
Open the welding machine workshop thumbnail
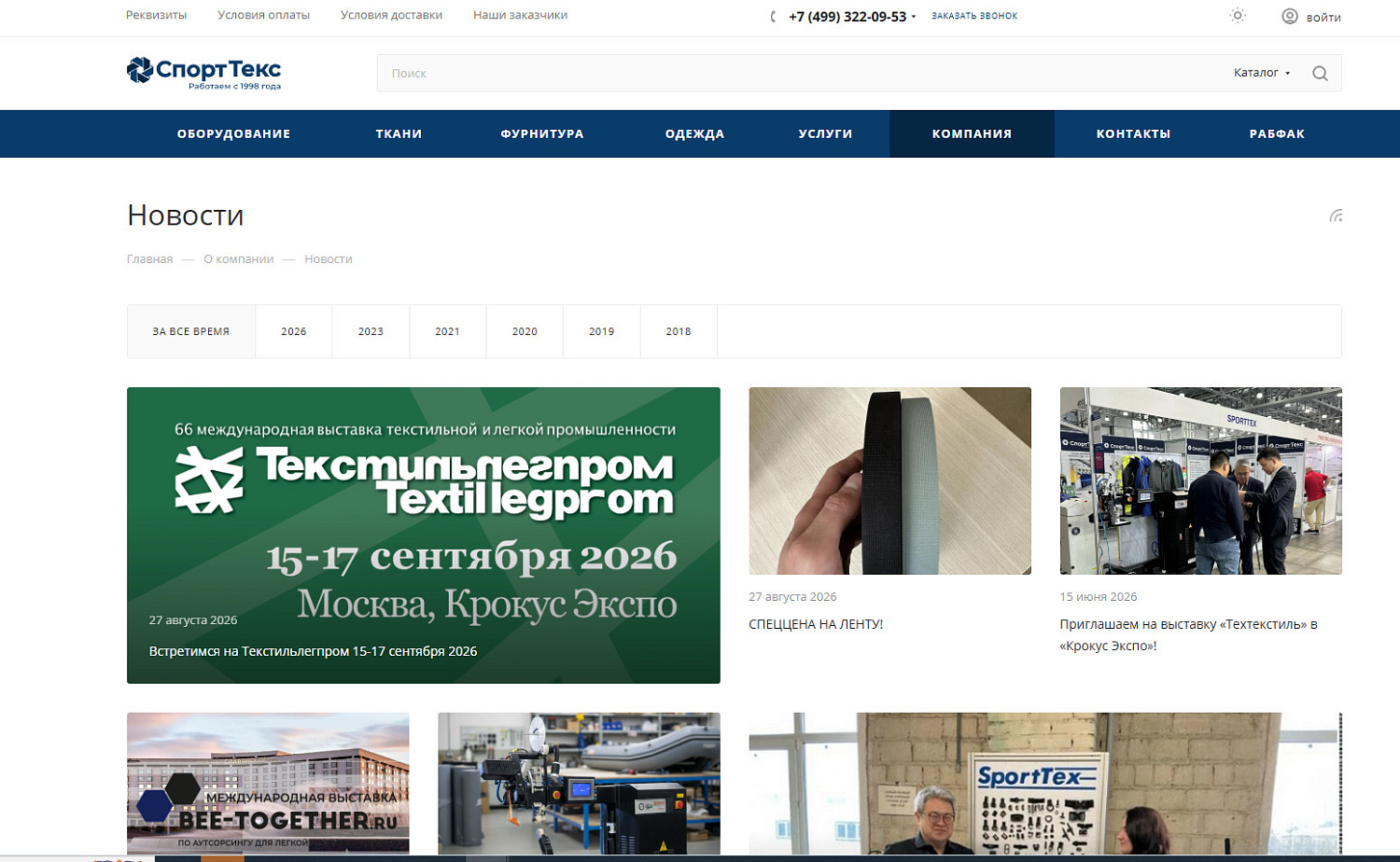coord(579,784)
